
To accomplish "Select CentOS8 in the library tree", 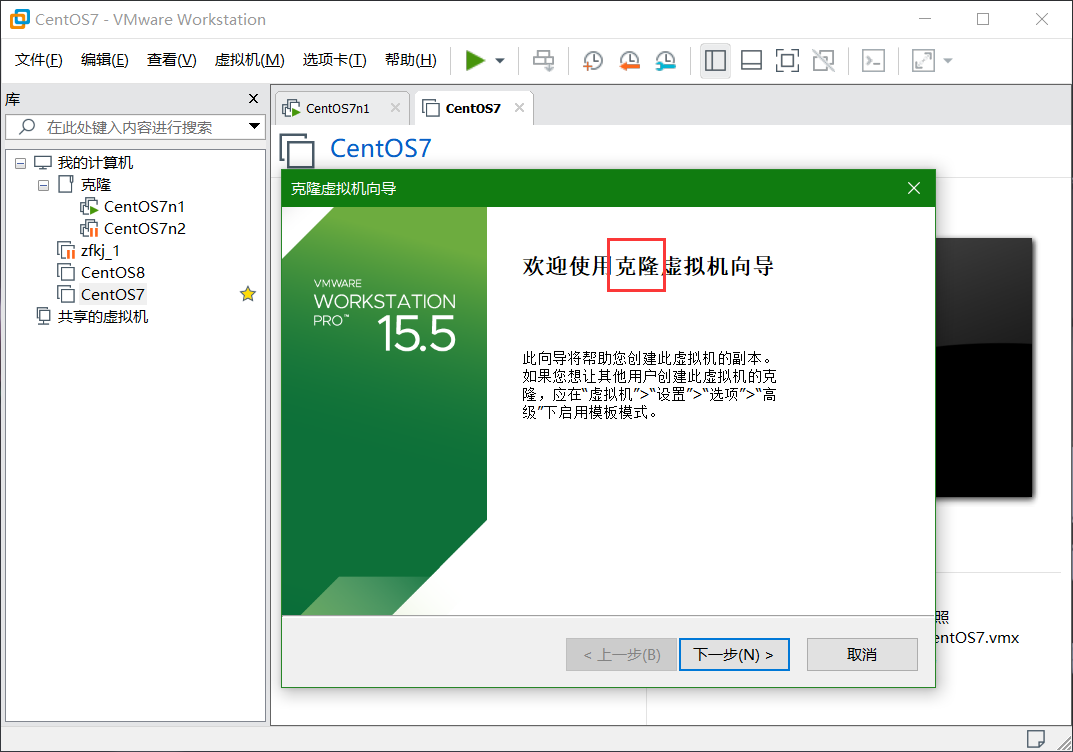I will [x=113, y=272].
